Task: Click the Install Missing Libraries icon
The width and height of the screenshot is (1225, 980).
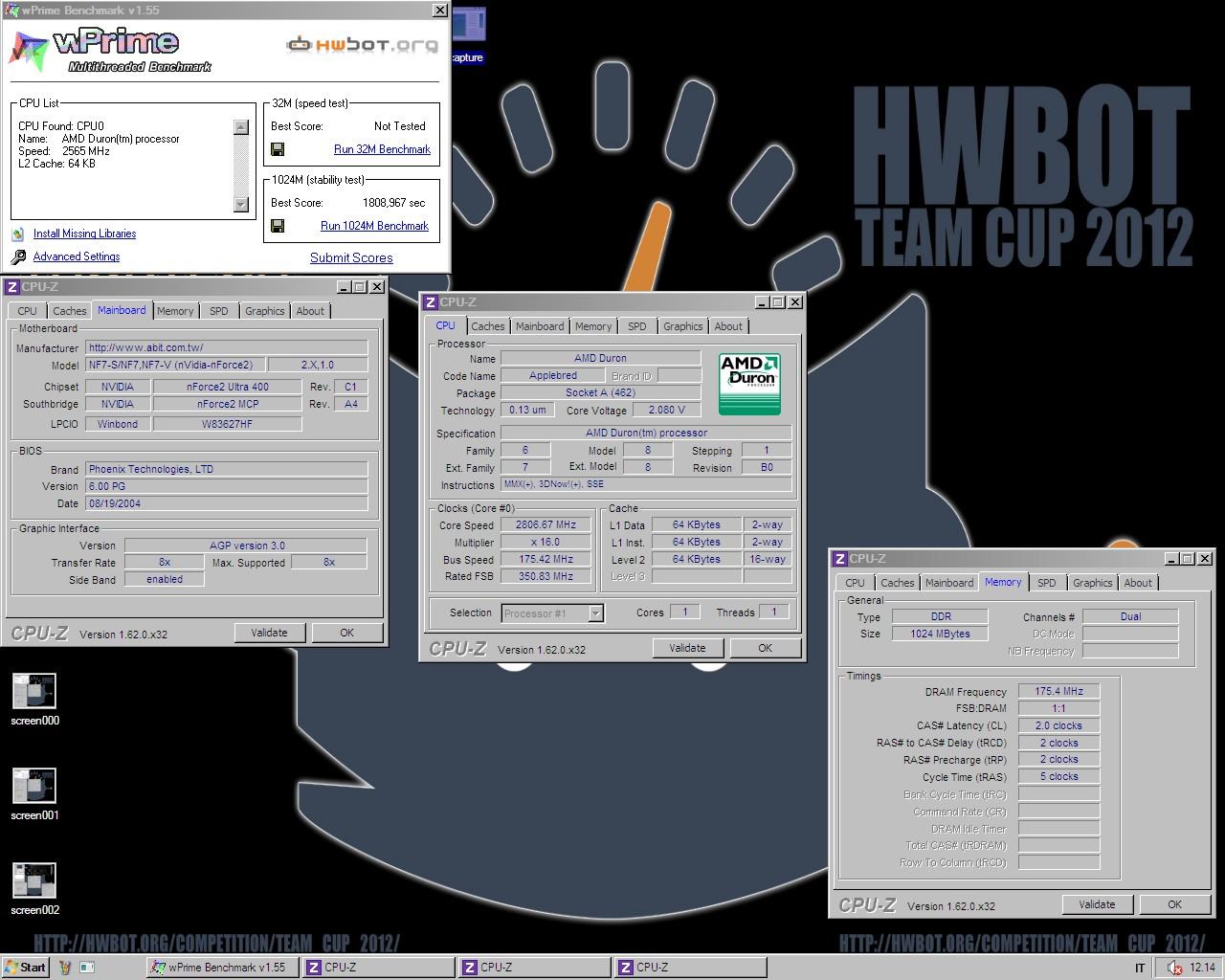Action: (18, 234)
